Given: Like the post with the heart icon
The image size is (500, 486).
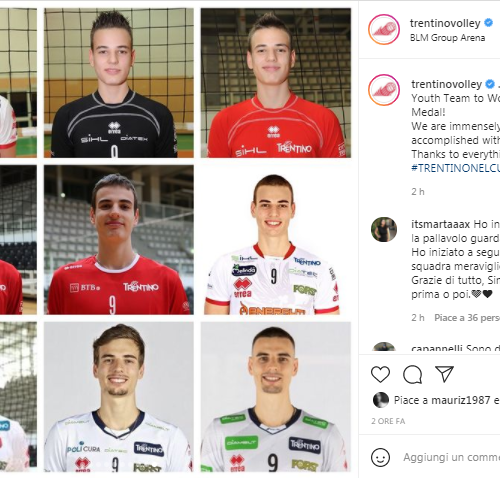Looking at the screenshot, I should 380,374.
